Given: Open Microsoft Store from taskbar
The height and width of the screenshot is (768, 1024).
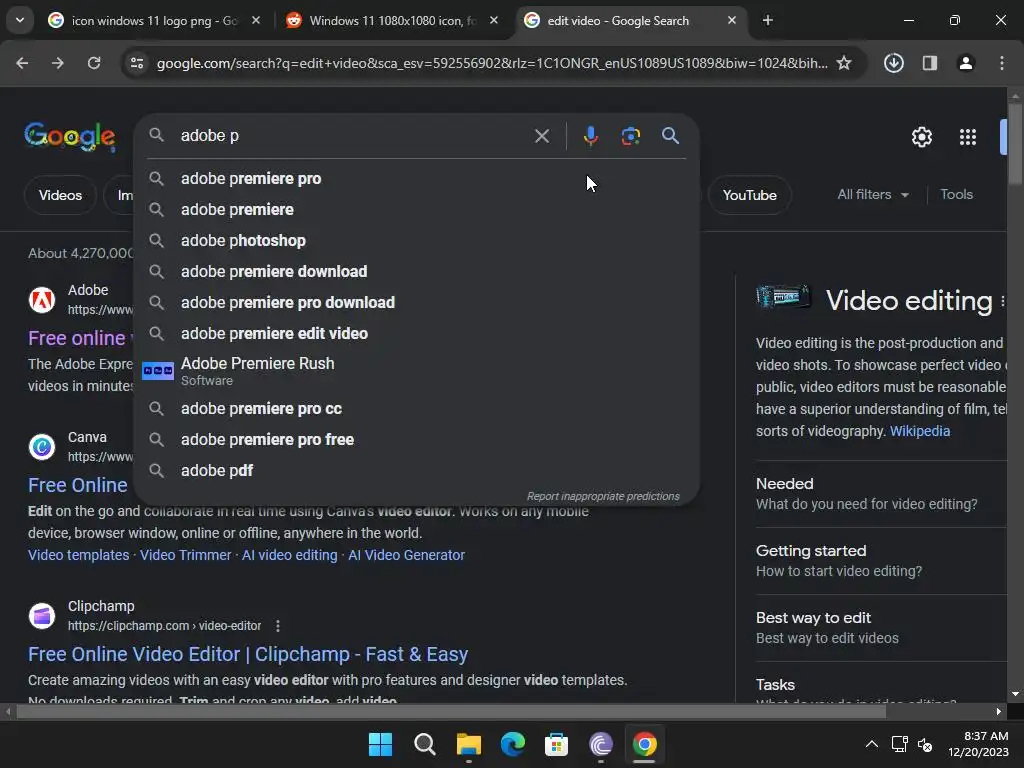Looking at the screenshot, I should (556, 744).
